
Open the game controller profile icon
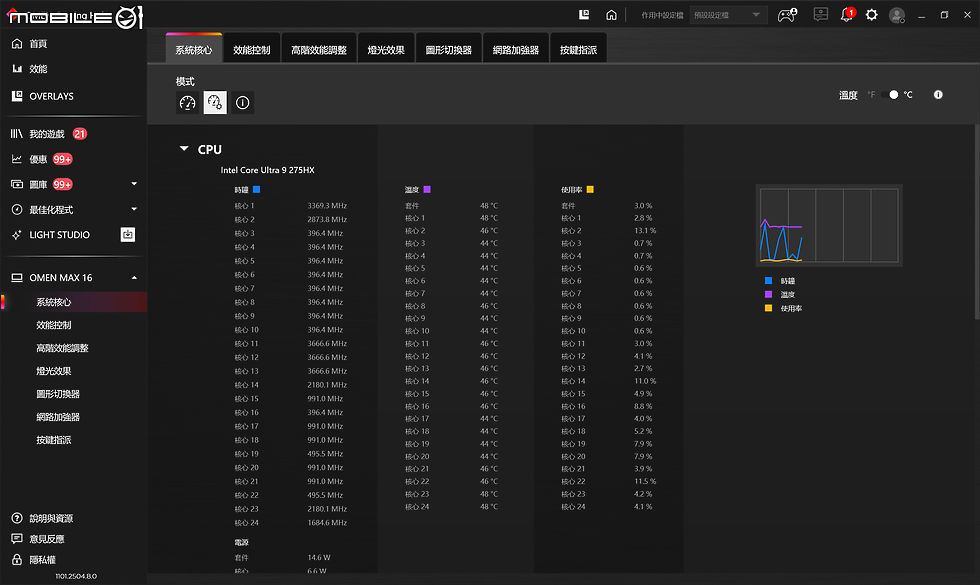point(787,15)
